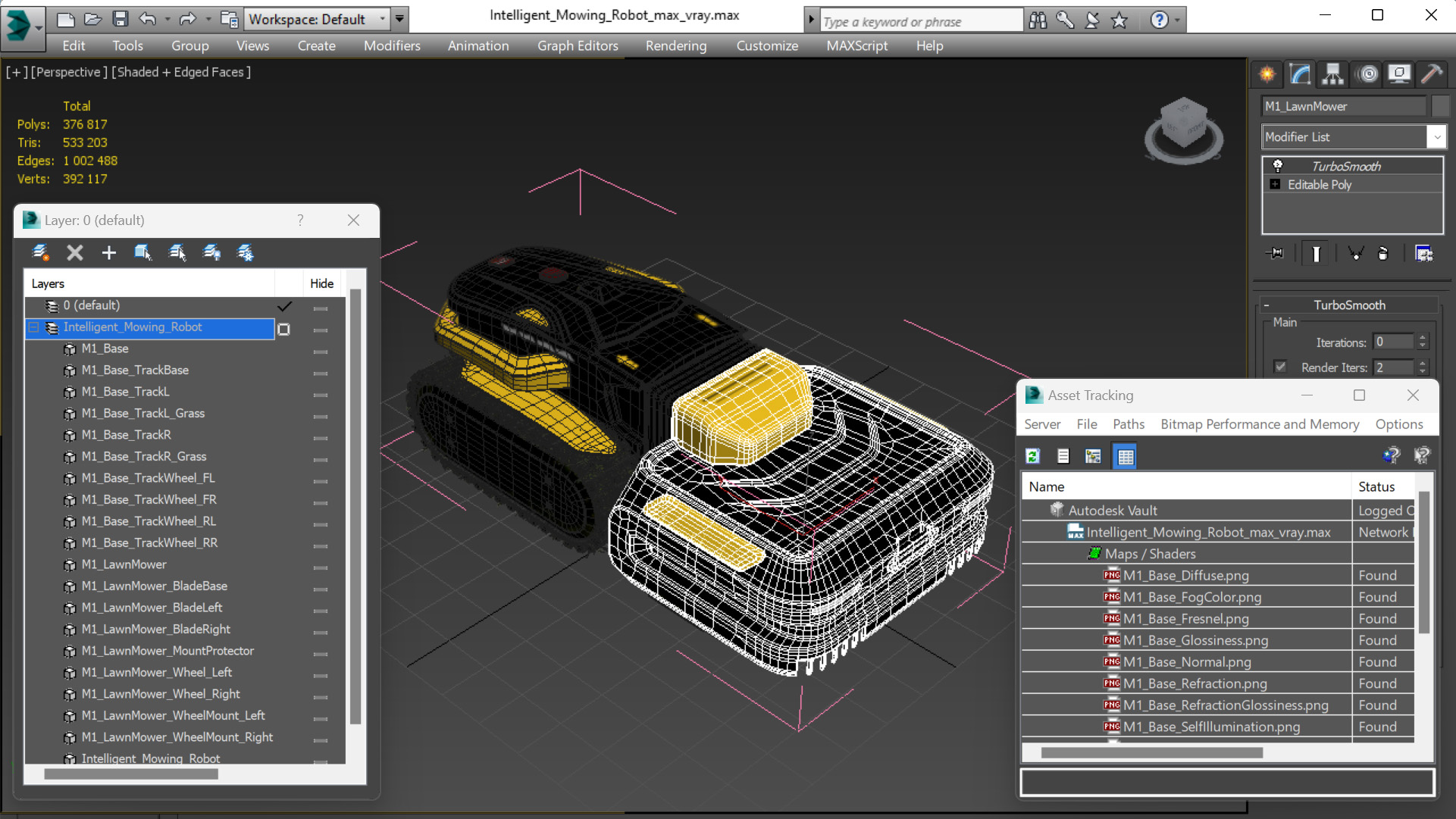The image size is (1456, 819).
Task: Open the Display command panel tab
Action: click(1399, 74)
